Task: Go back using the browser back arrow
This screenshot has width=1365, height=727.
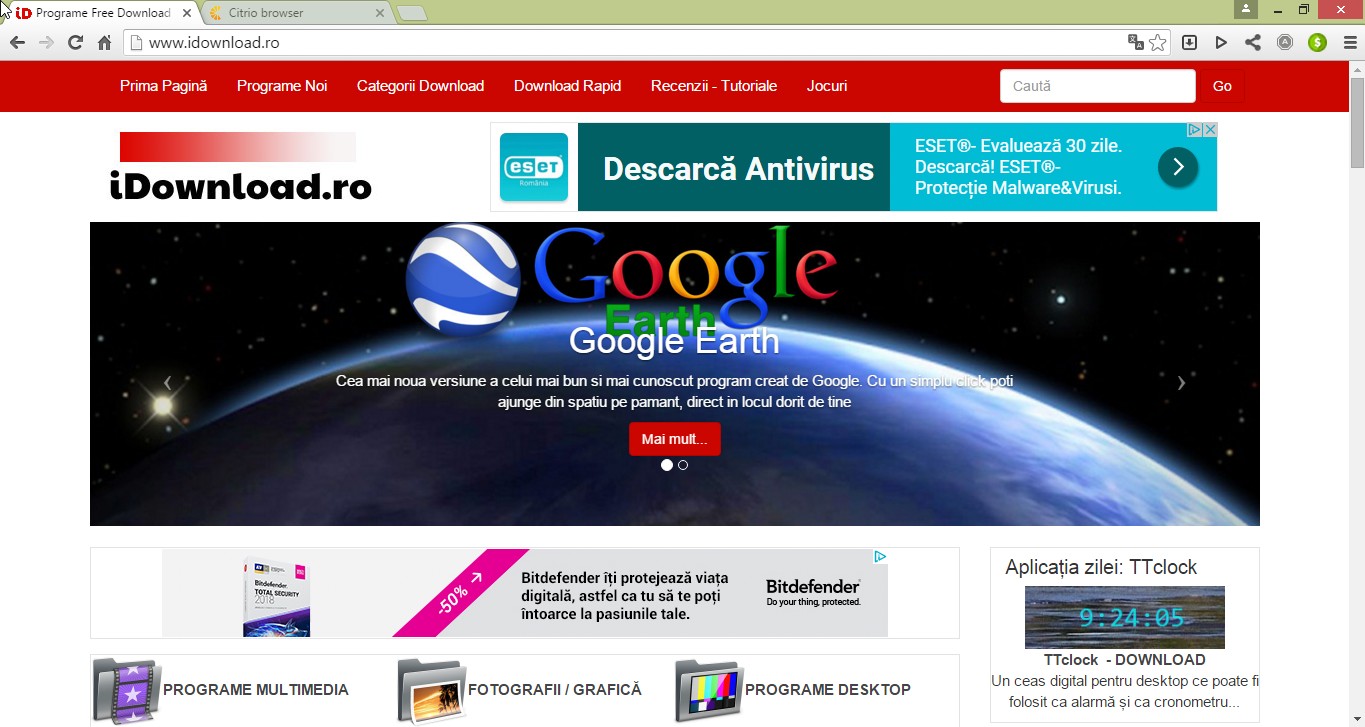Action: pyautogui.click(x=17, y=43)
